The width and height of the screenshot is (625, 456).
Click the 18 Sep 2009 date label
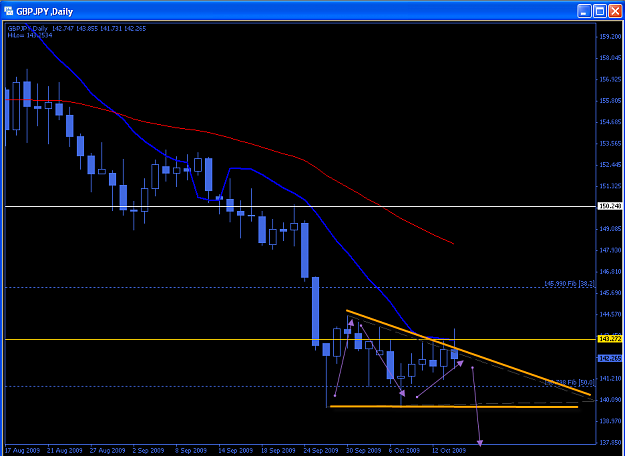(279, 451)
